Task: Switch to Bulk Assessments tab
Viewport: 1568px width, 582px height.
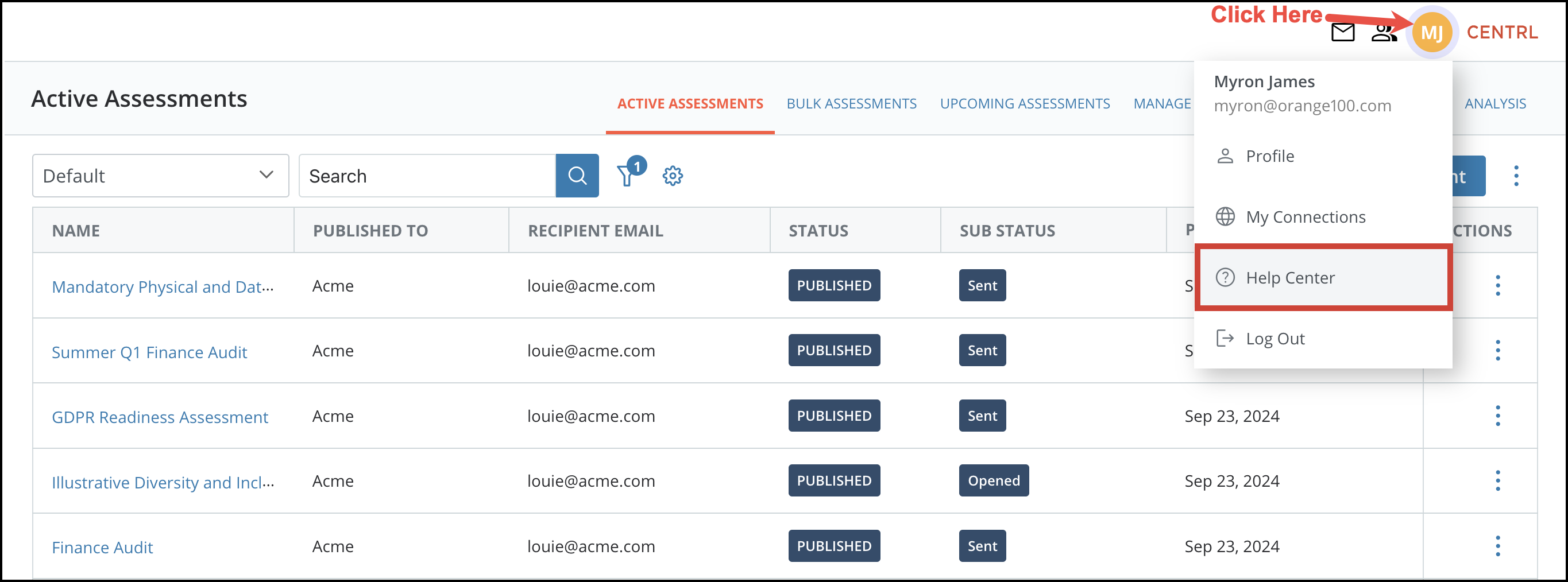Action: pos(851,104)
